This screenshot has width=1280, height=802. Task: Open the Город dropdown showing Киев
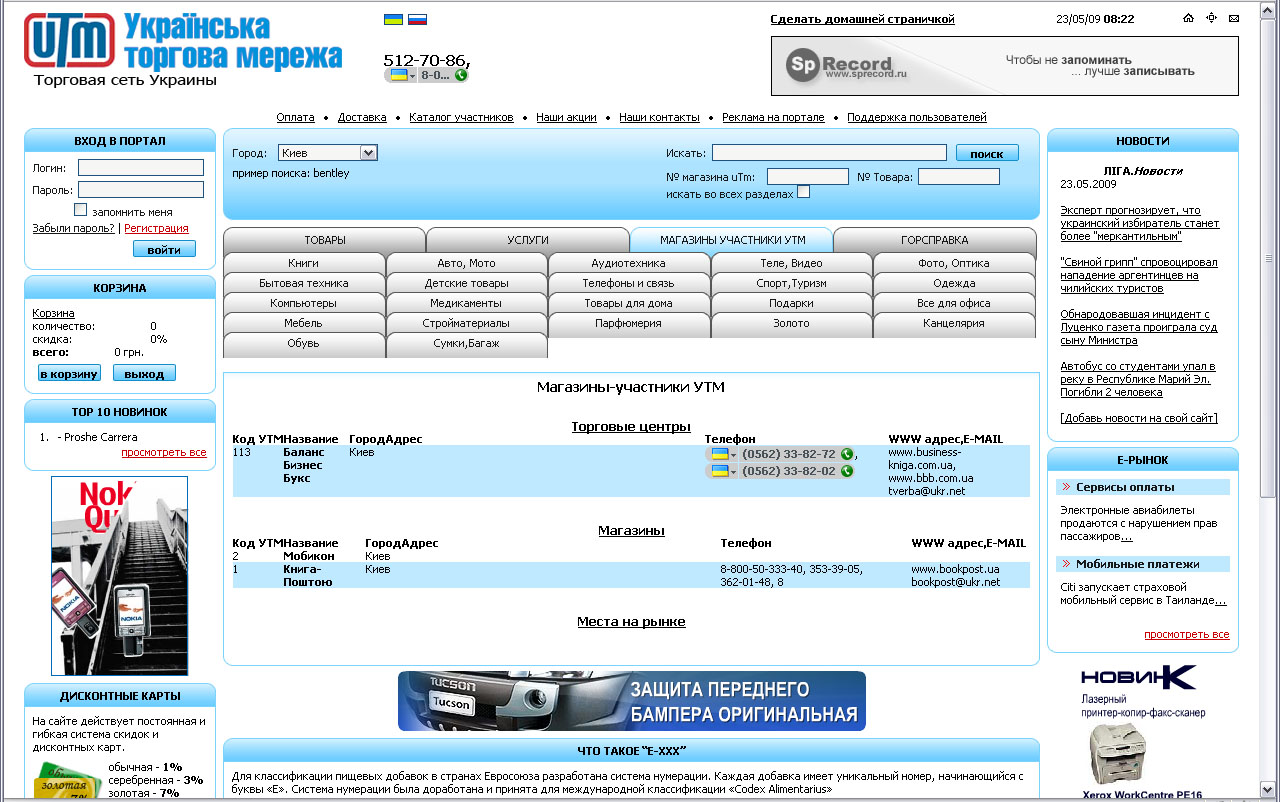[327, 153]
